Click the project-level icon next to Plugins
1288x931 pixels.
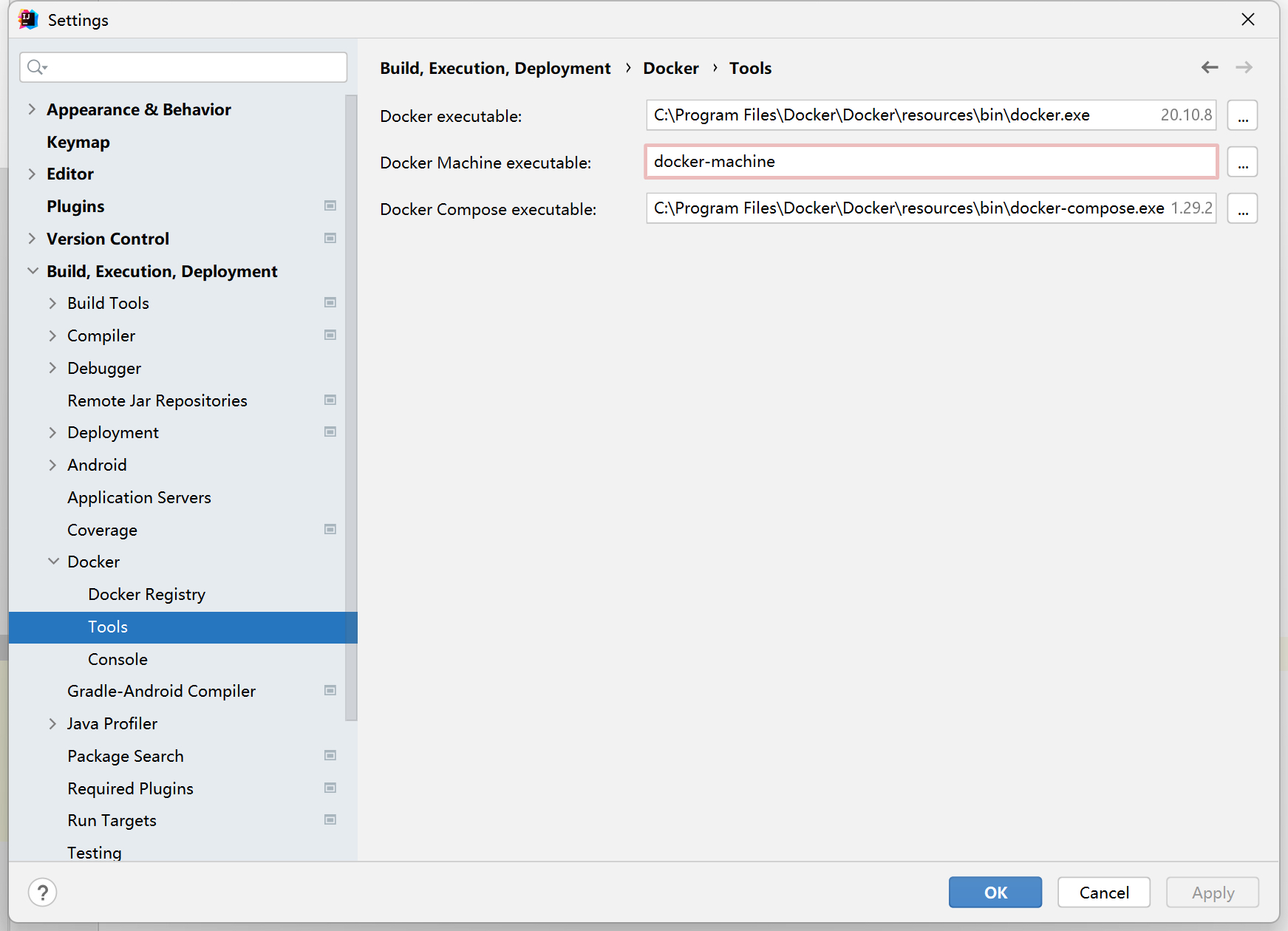click(330, 205)
